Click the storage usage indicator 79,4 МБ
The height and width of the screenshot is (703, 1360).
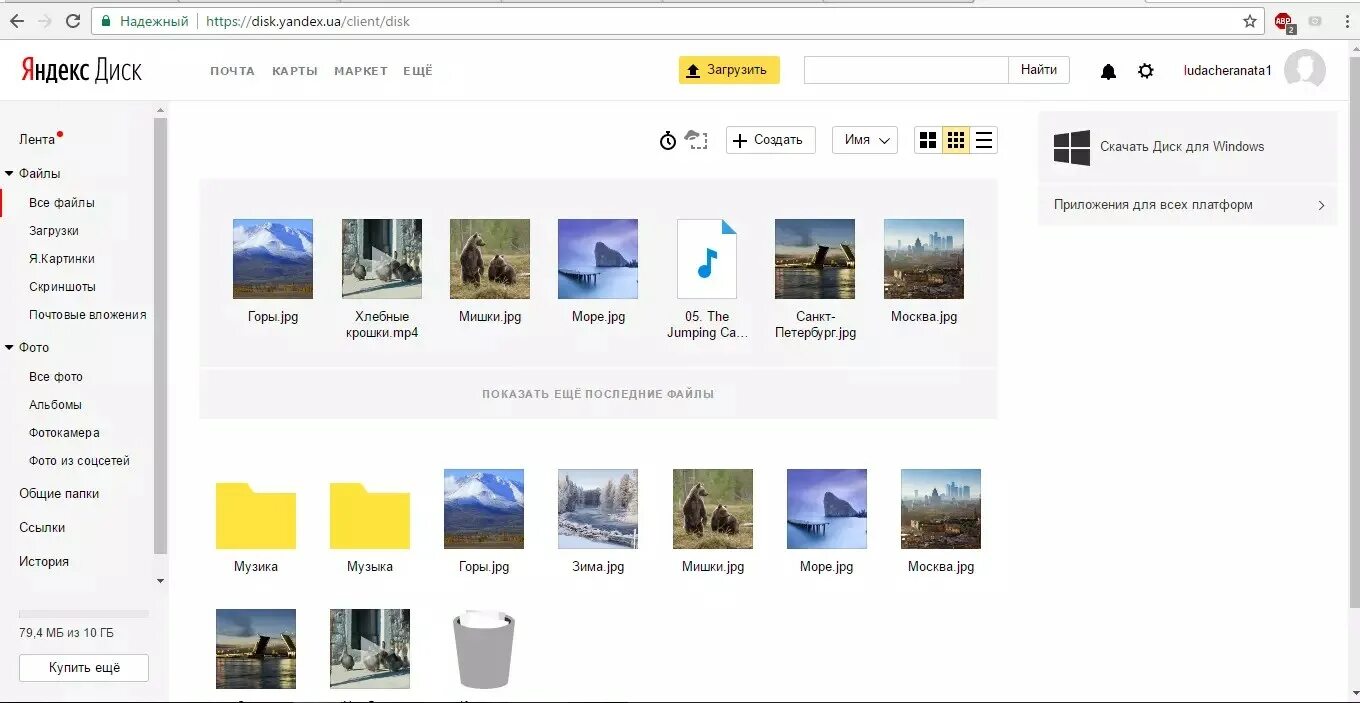(65, 632)
